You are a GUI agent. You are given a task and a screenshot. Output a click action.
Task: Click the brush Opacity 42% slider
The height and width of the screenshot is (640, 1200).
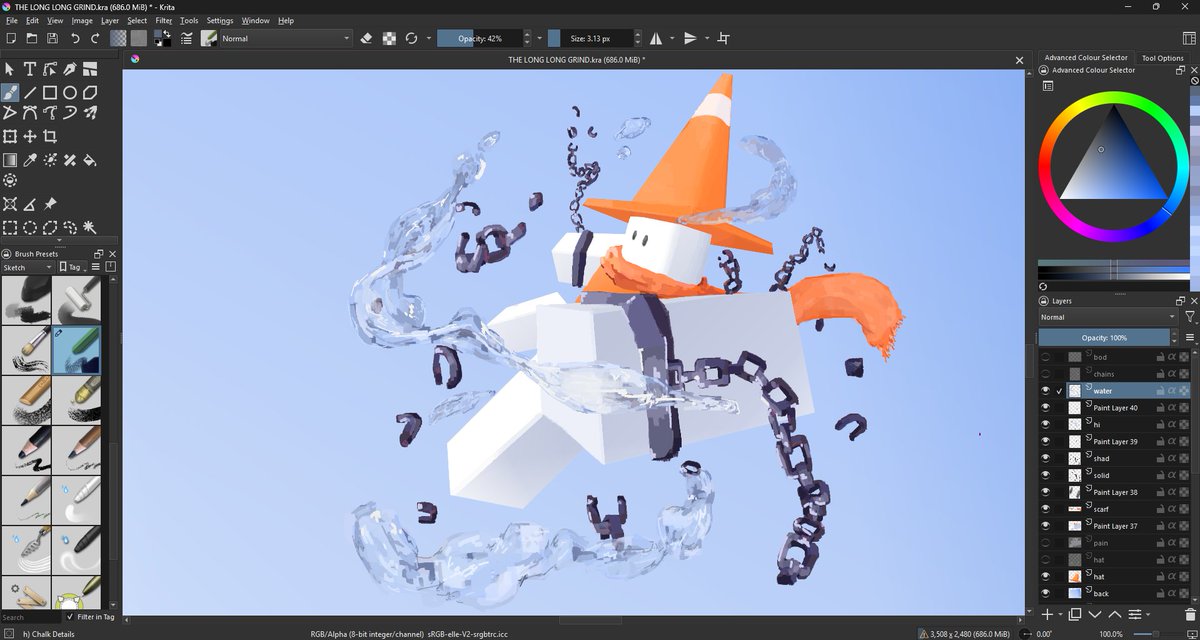tap(480, 38)
